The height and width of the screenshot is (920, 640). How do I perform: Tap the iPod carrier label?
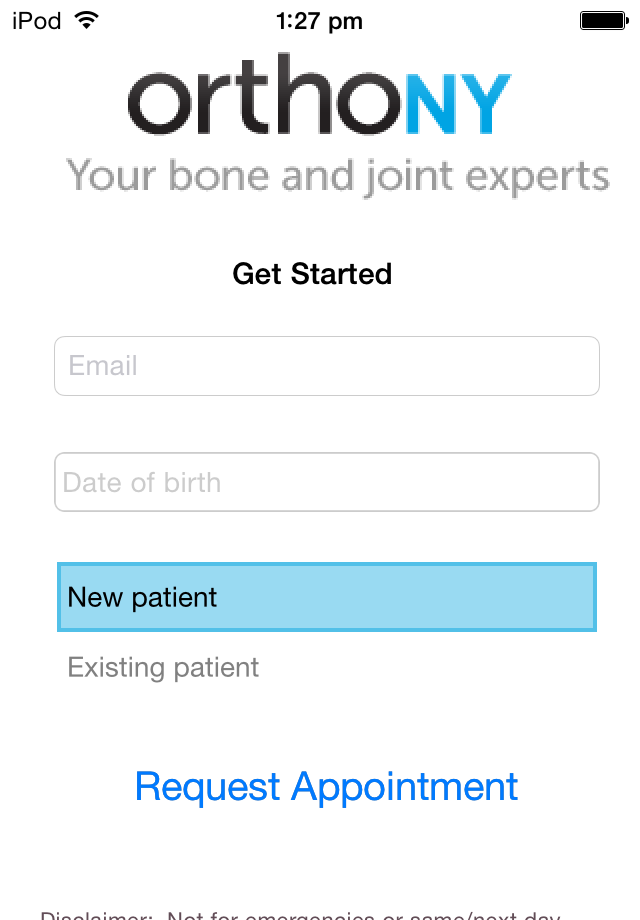[x=36, y=21]
